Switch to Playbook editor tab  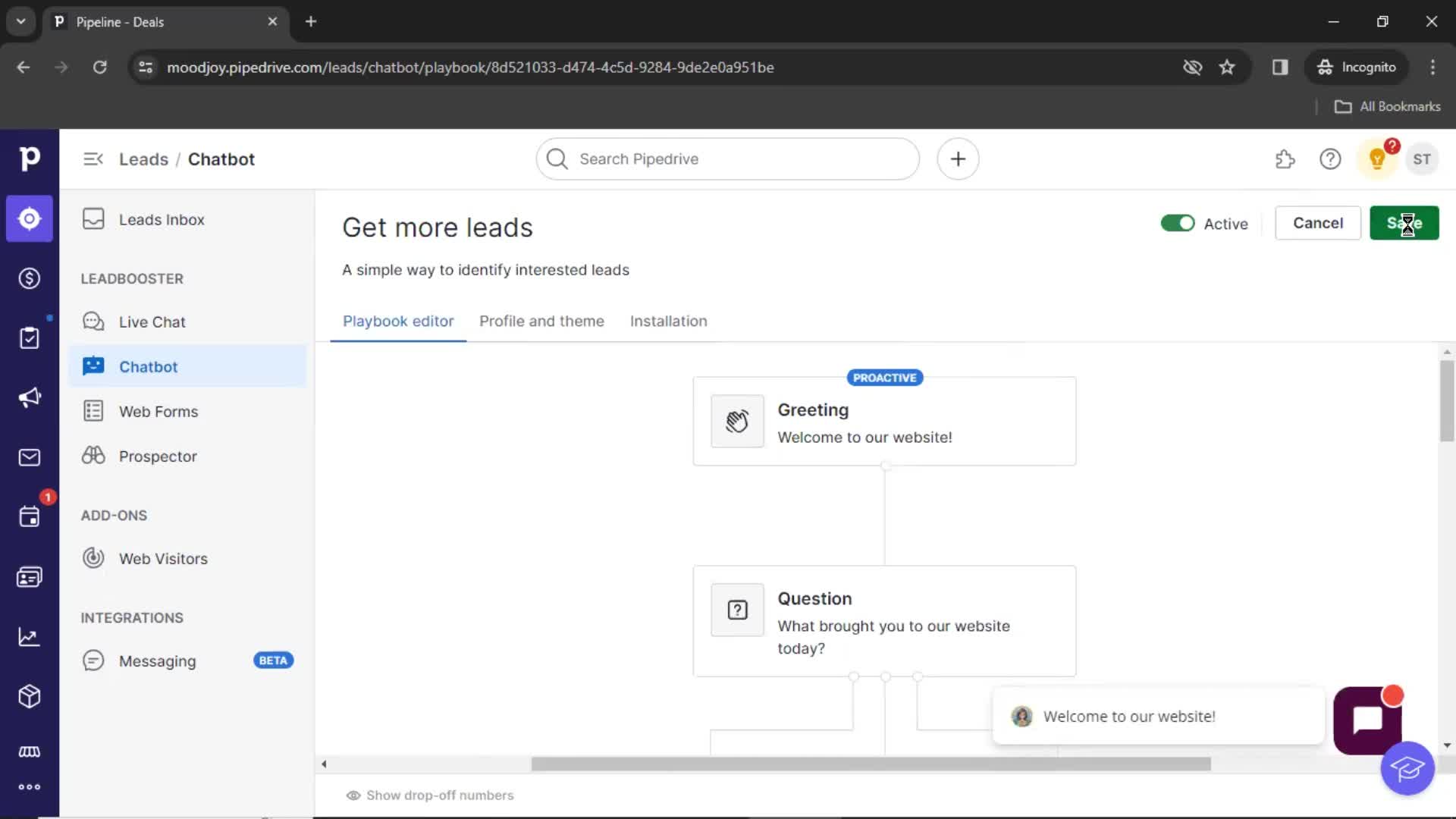tap(398, 321)
